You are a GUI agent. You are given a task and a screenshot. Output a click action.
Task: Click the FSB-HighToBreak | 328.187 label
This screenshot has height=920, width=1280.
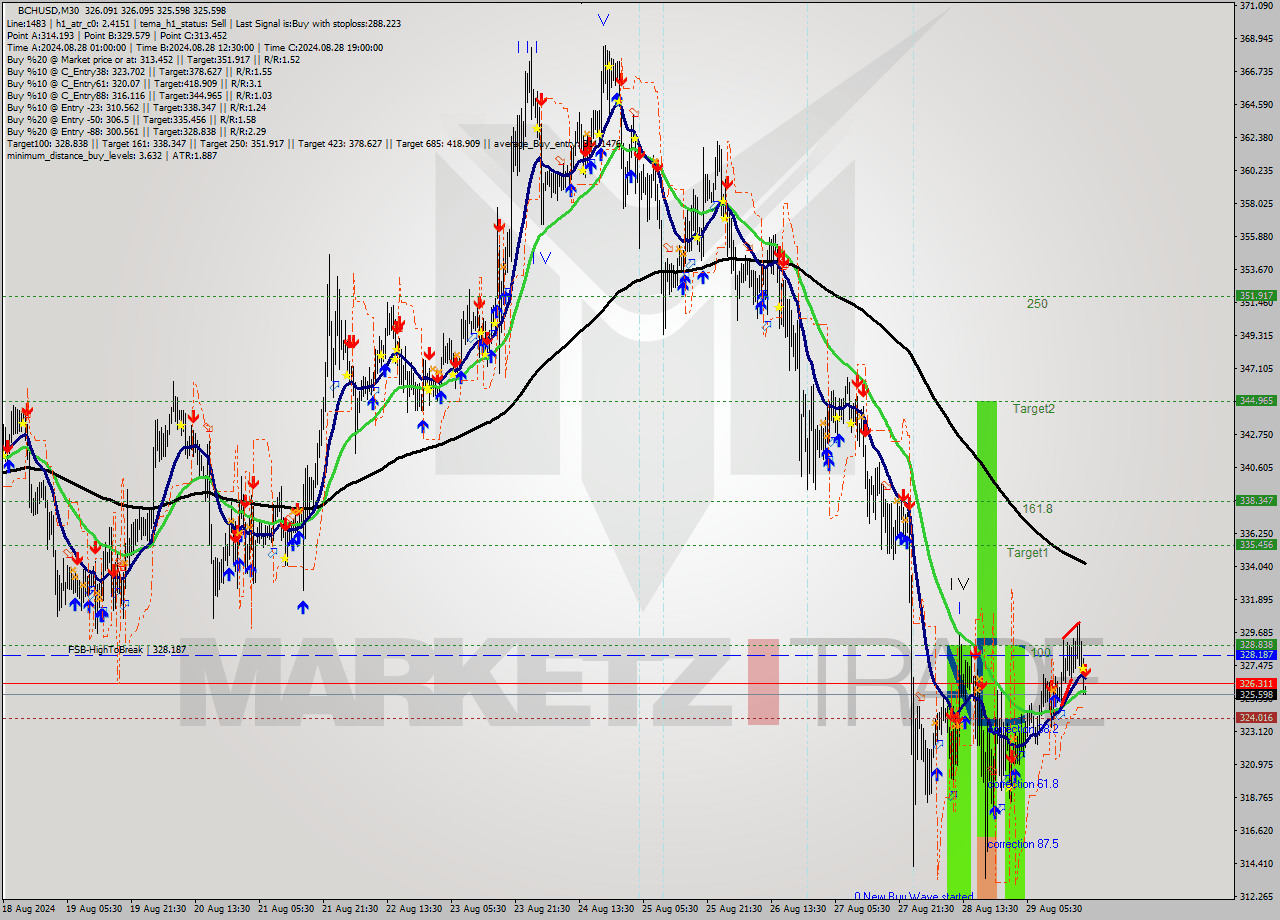(x=127, y=650)
